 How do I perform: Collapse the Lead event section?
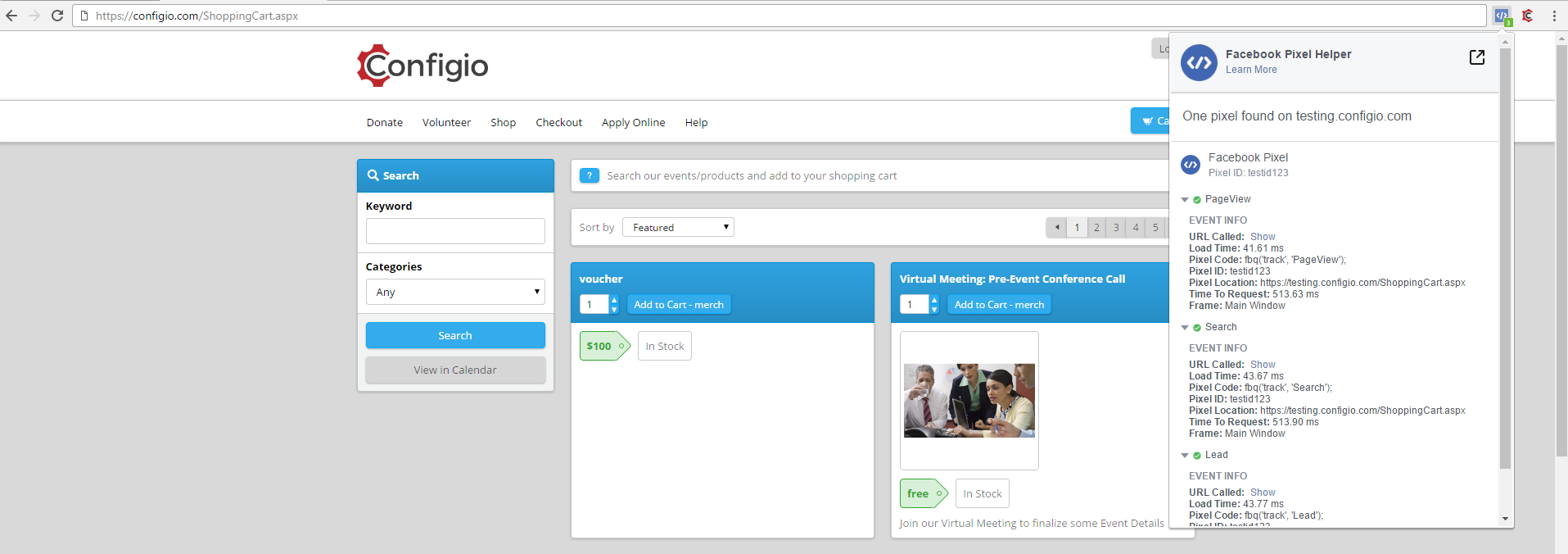click(x=1185, y=456)
